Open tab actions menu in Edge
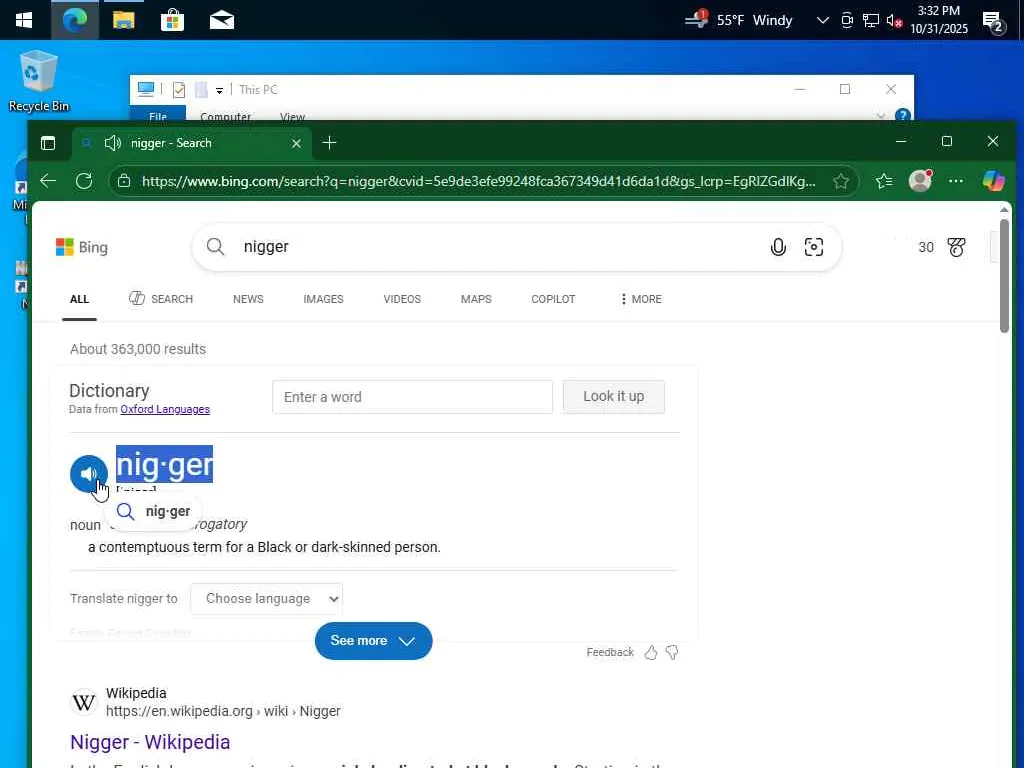 (x=48, y=143)
